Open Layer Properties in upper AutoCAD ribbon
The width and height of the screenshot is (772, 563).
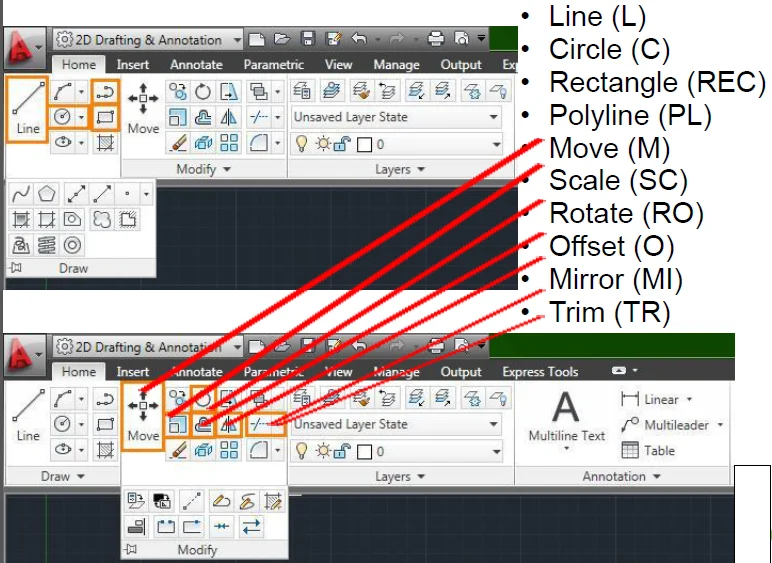tap(301, 91)
